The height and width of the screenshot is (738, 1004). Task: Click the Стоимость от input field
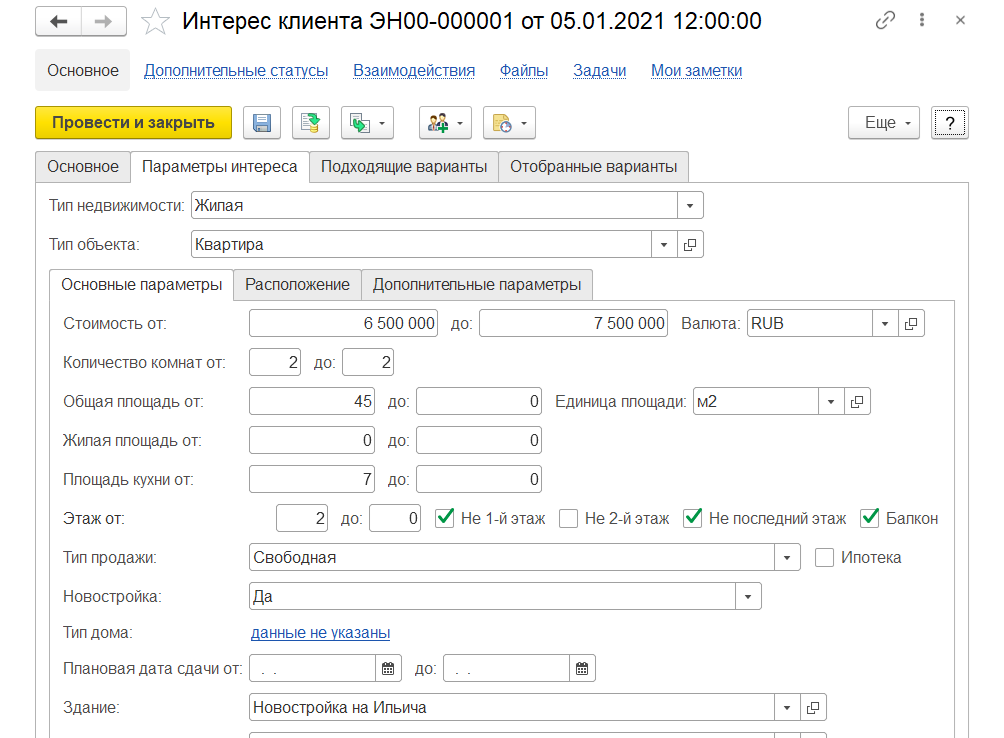[343, 324]
